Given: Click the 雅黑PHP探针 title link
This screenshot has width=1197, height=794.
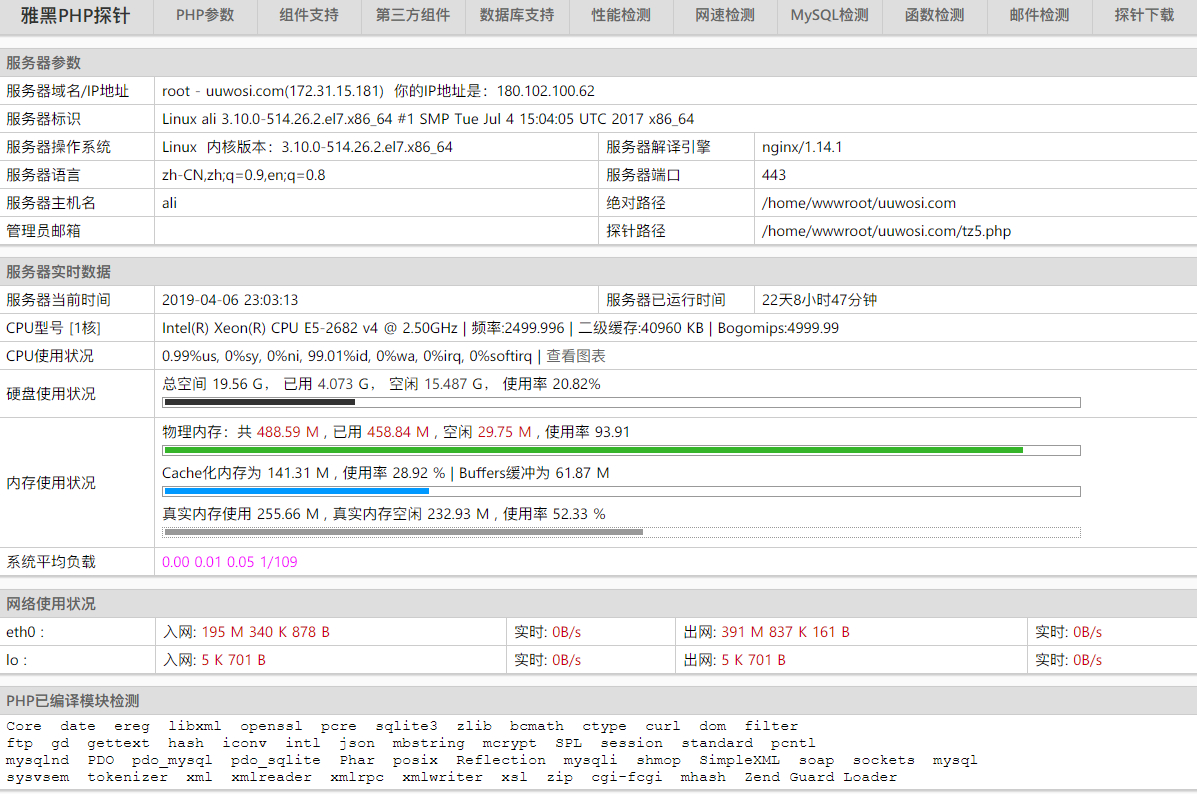Looking at the screenshot, I should tap(77, 16).
